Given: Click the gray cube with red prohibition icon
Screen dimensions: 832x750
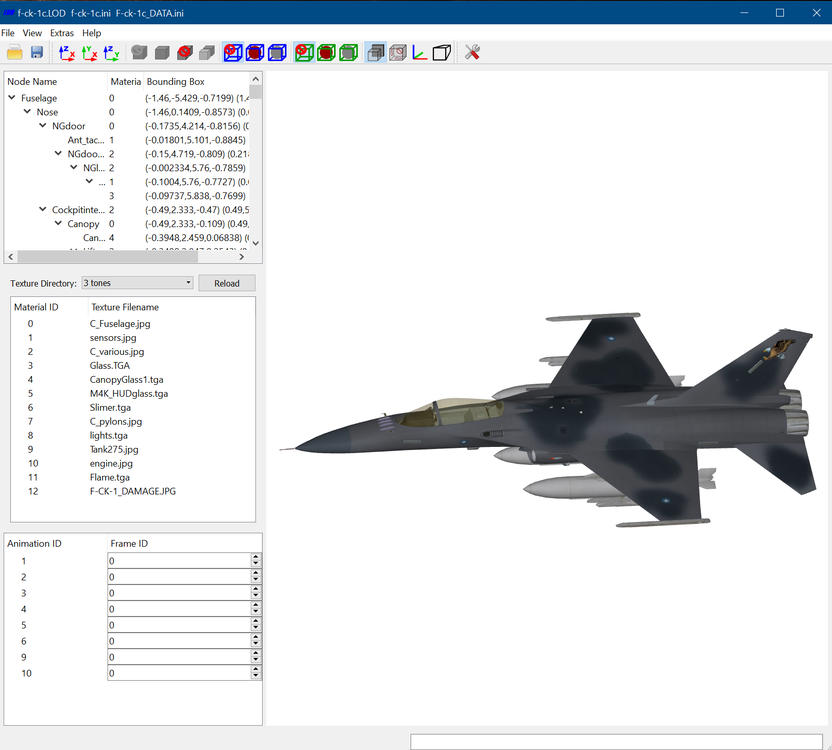Looking at the screenshot, I should pos(185,53).
